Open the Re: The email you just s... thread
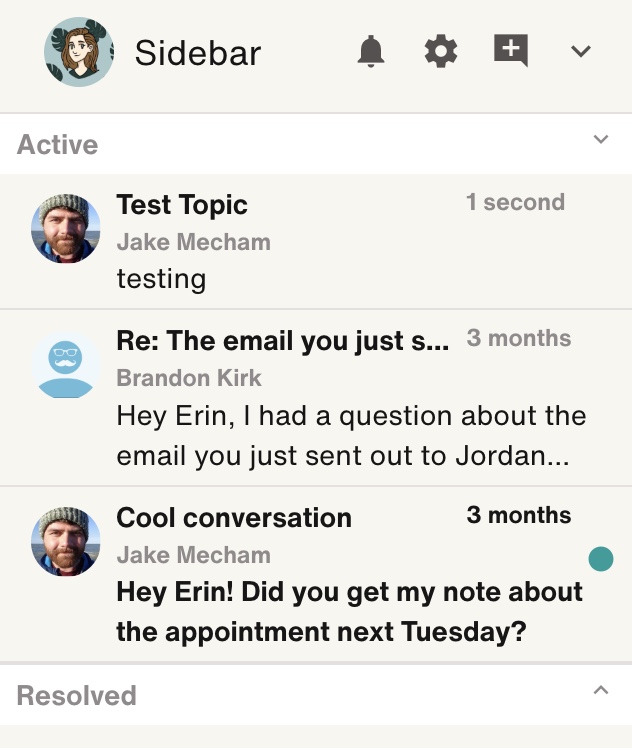Viewport: 632px width, 748px height. [316, 398]
